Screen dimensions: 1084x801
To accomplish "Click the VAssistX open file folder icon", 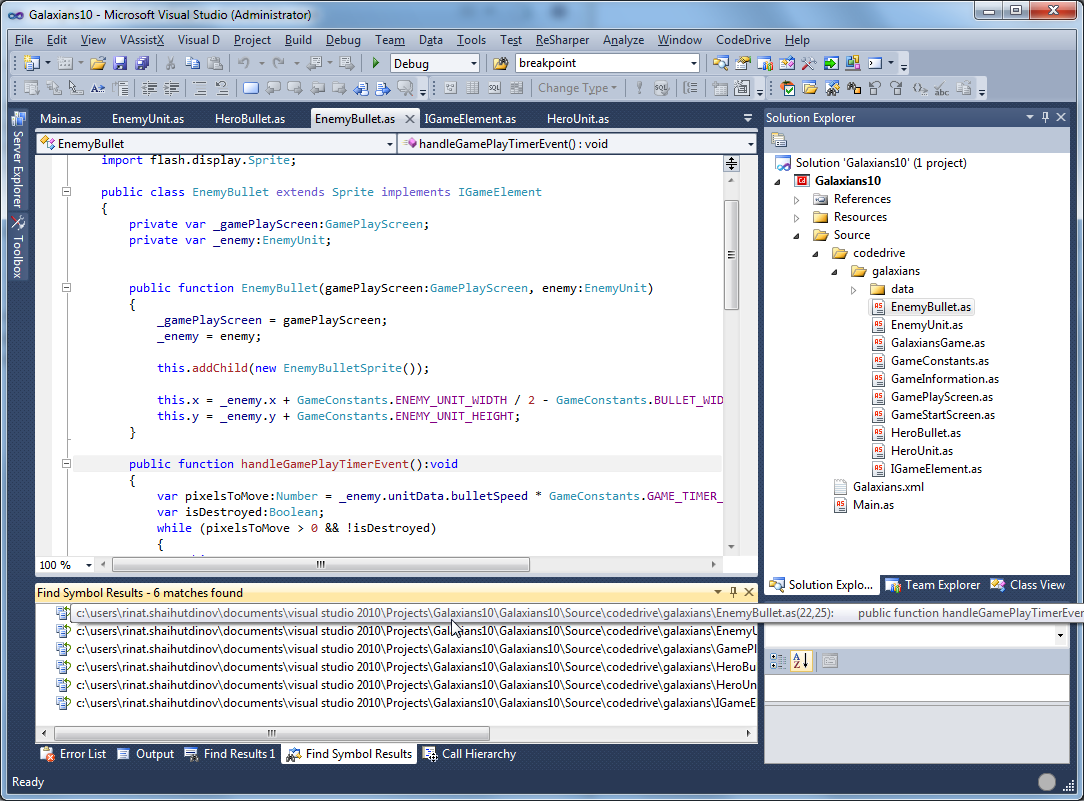I will (x=810, y=88).
